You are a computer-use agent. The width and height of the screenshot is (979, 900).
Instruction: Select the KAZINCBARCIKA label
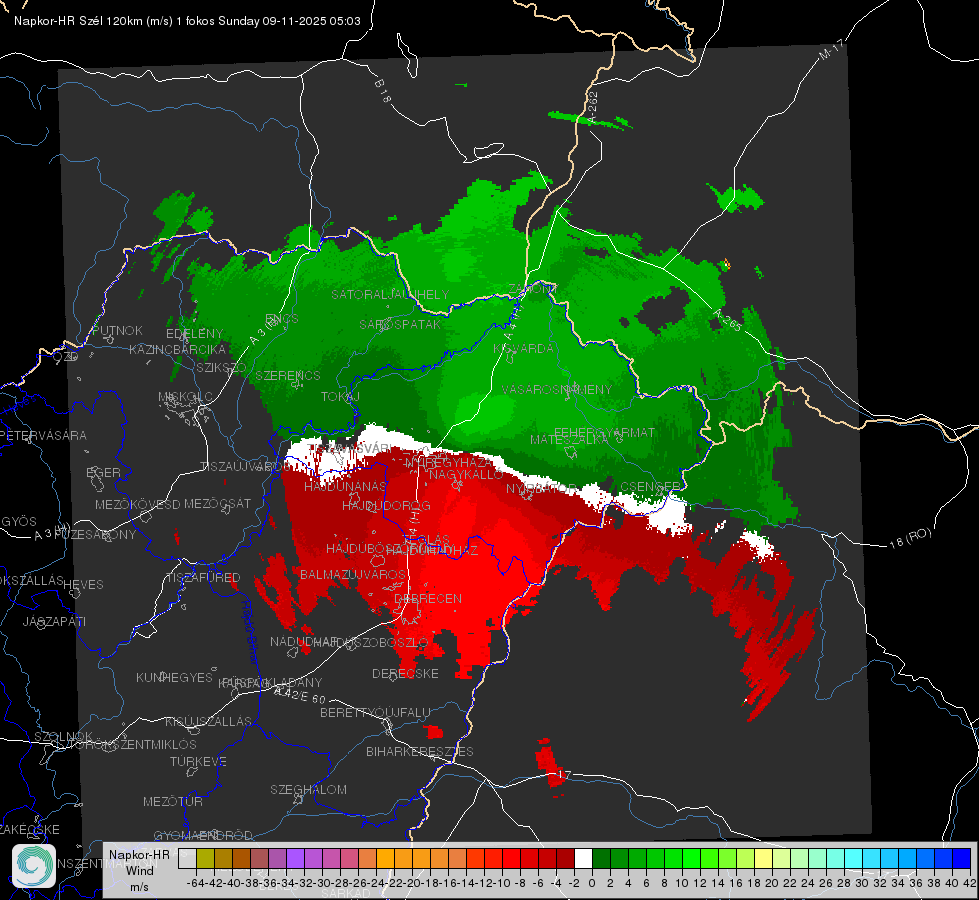point(177,349)
